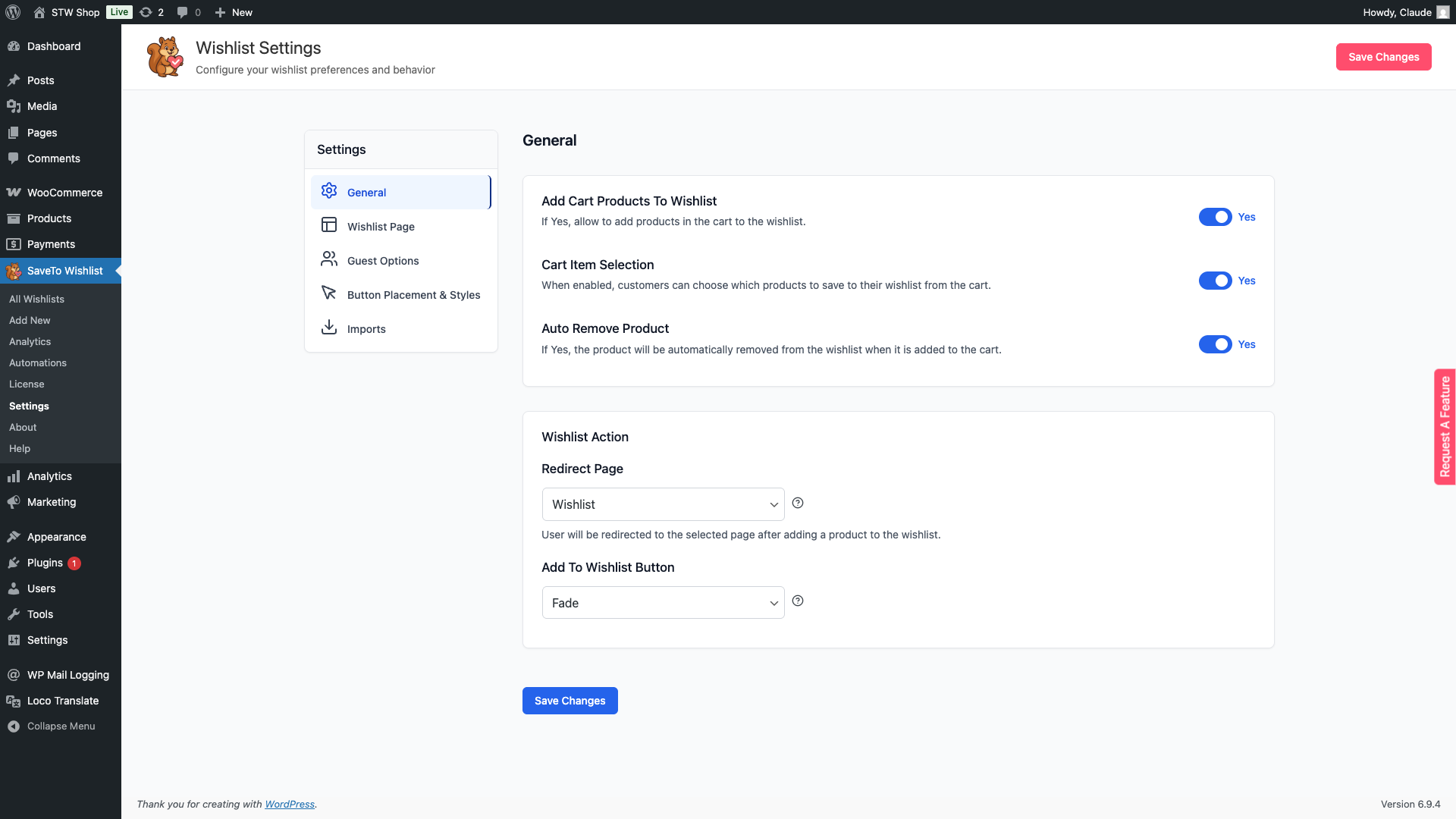The height and width of the screenshot is (819, 1456).
Task: Click the Wishlist Page layout icon
Action: pos(329,225)
